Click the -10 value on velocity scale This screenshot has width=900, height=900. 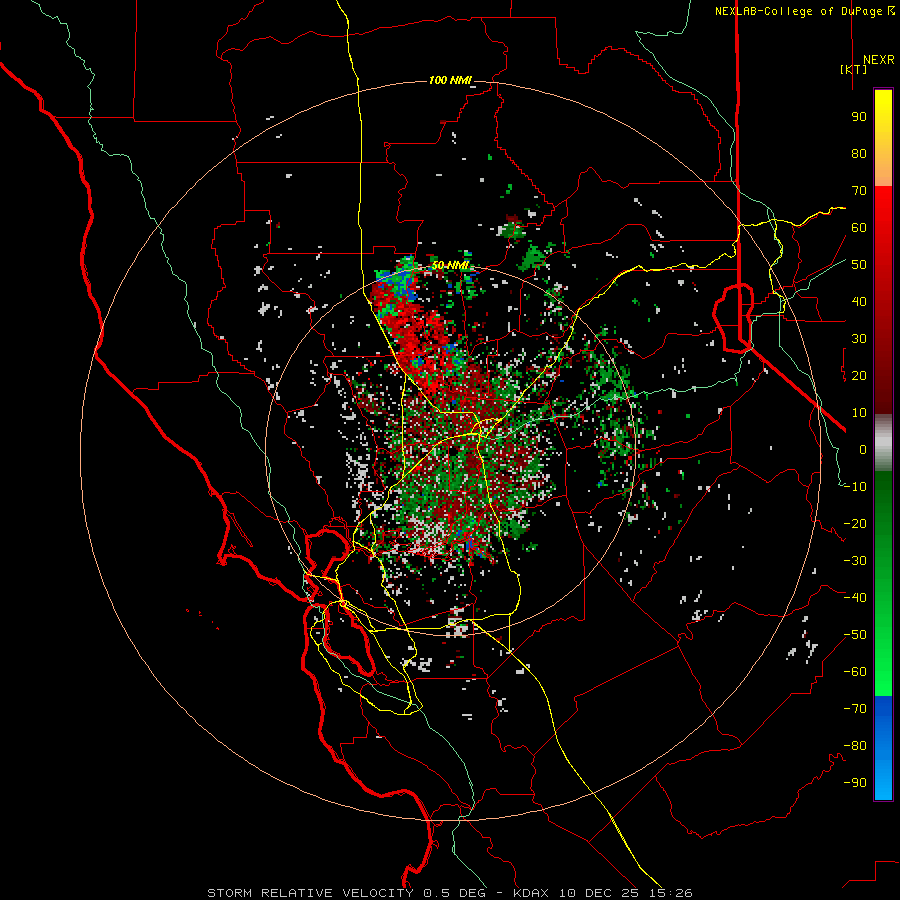(855, 487)
